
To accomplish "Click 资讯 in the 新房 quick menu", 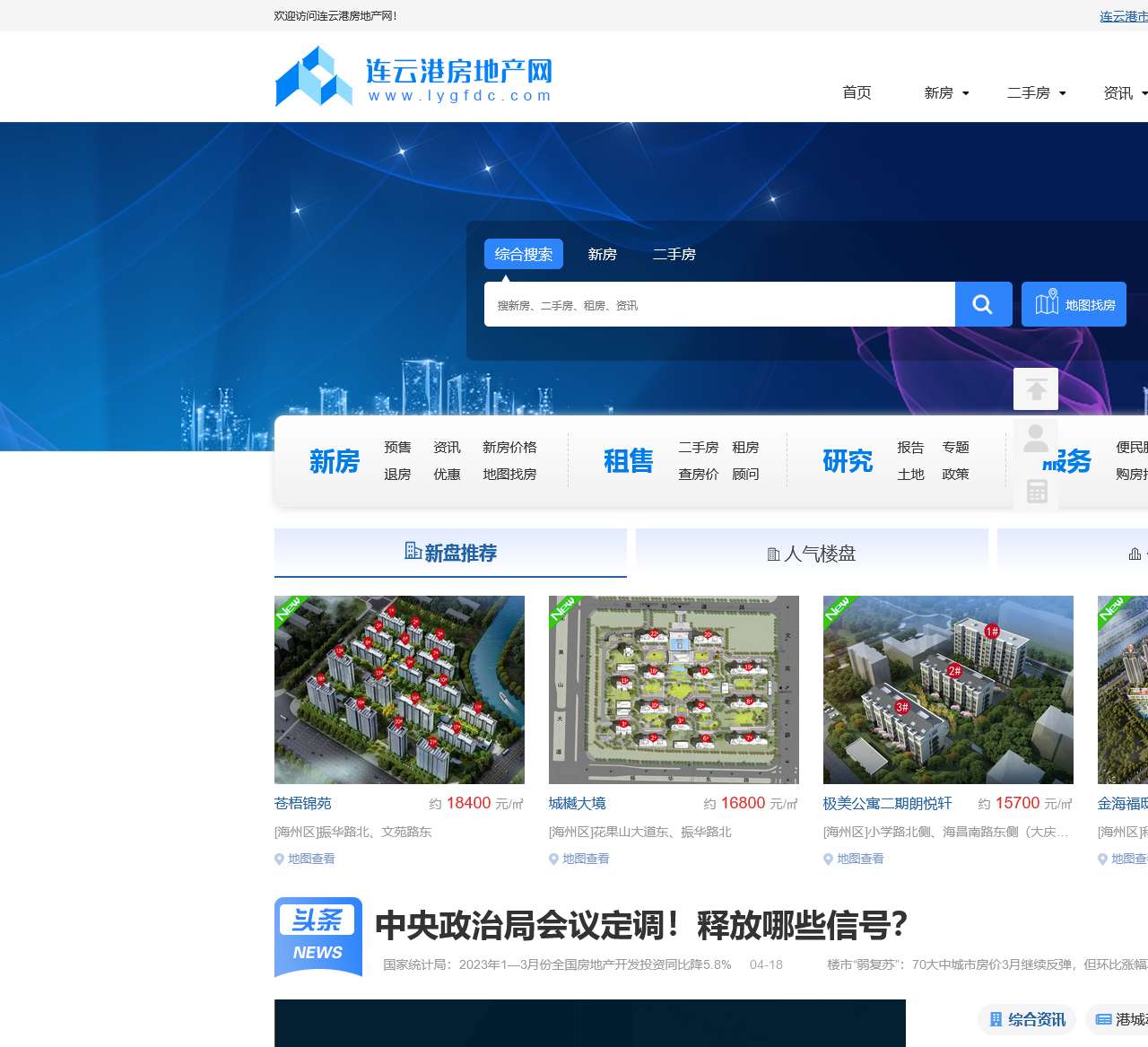I will tap(447, 447).
